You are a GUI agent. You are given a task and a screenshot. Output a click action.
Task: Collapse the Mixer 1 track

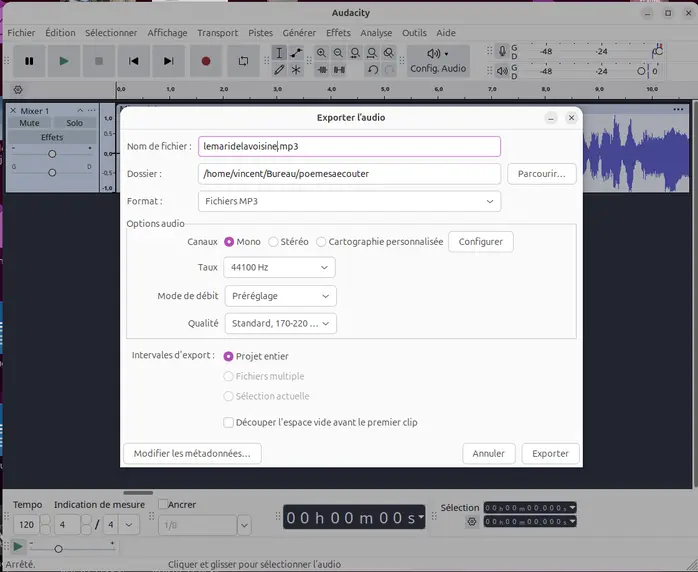tap(80, 110)
